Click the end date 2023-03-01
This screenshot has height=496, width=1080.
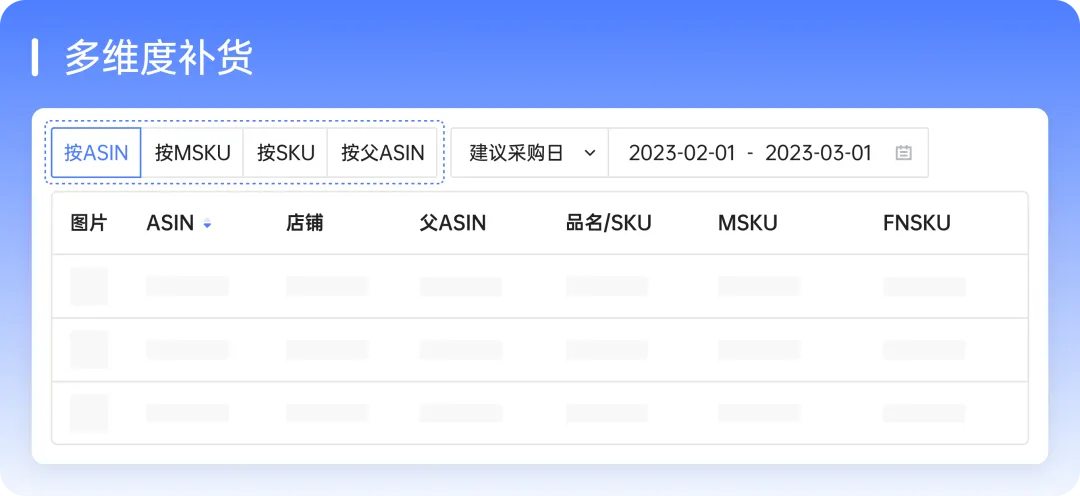click(x=818, y=152)
